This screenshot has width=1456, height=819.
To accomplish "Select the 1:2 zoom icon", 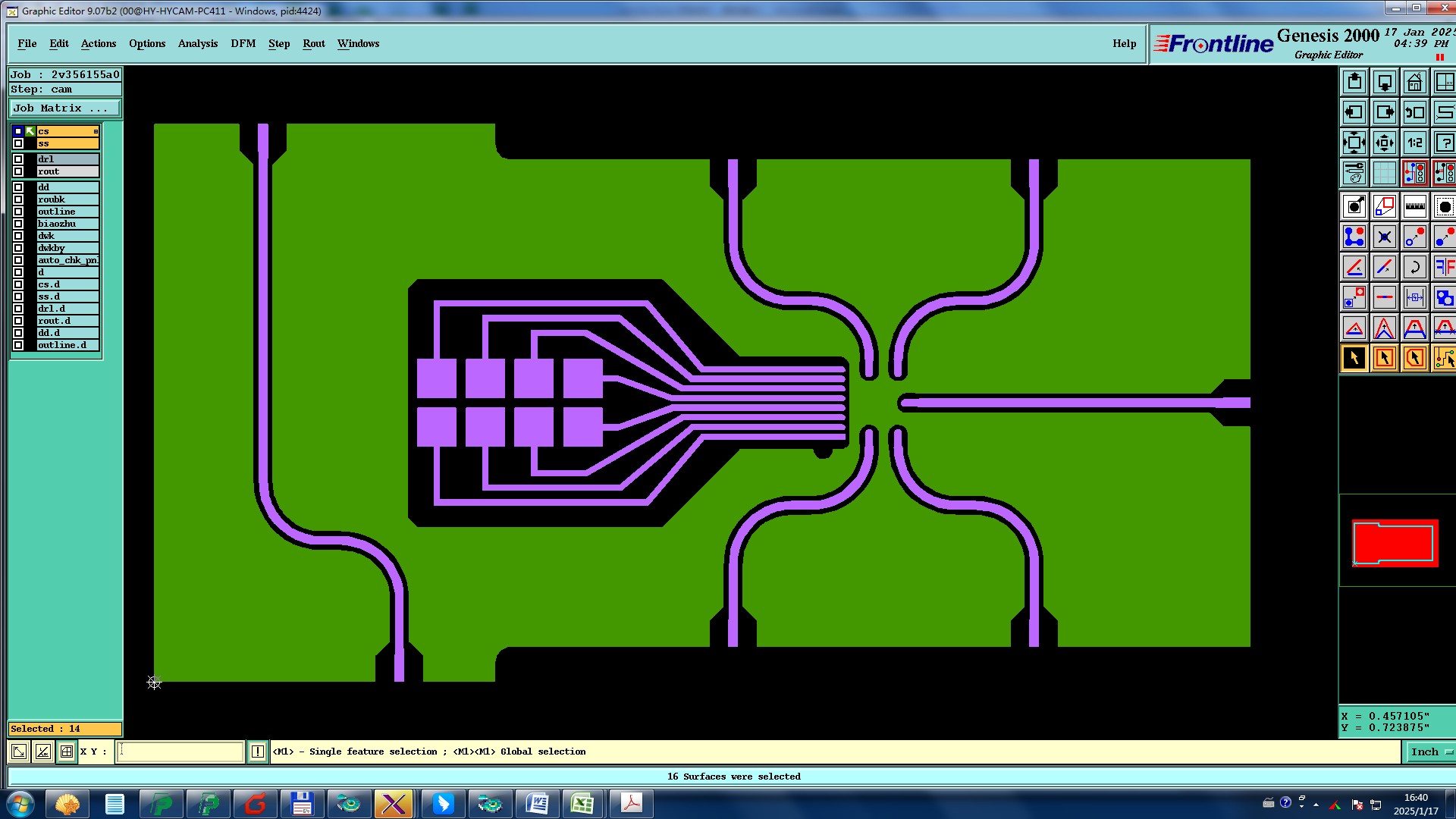I will coord(1414,143).
